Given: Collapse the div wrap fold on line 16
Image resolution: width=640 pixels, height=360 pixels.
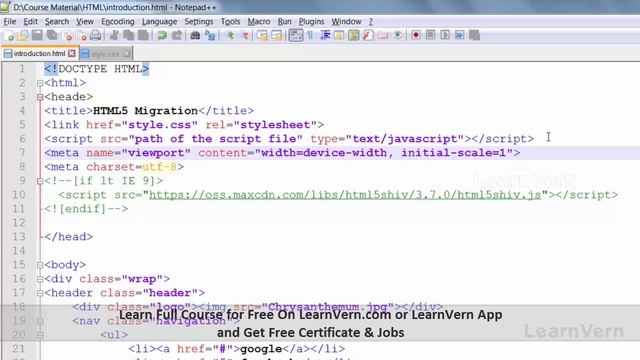Looking at the screenshot, I should [40, 279].
